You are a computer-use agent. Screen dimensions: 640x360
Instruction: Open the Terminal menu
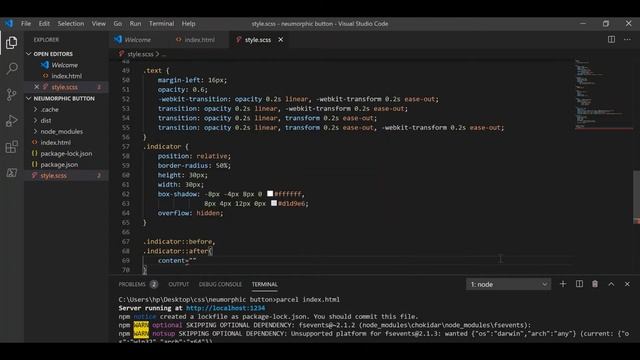(161, 24)
